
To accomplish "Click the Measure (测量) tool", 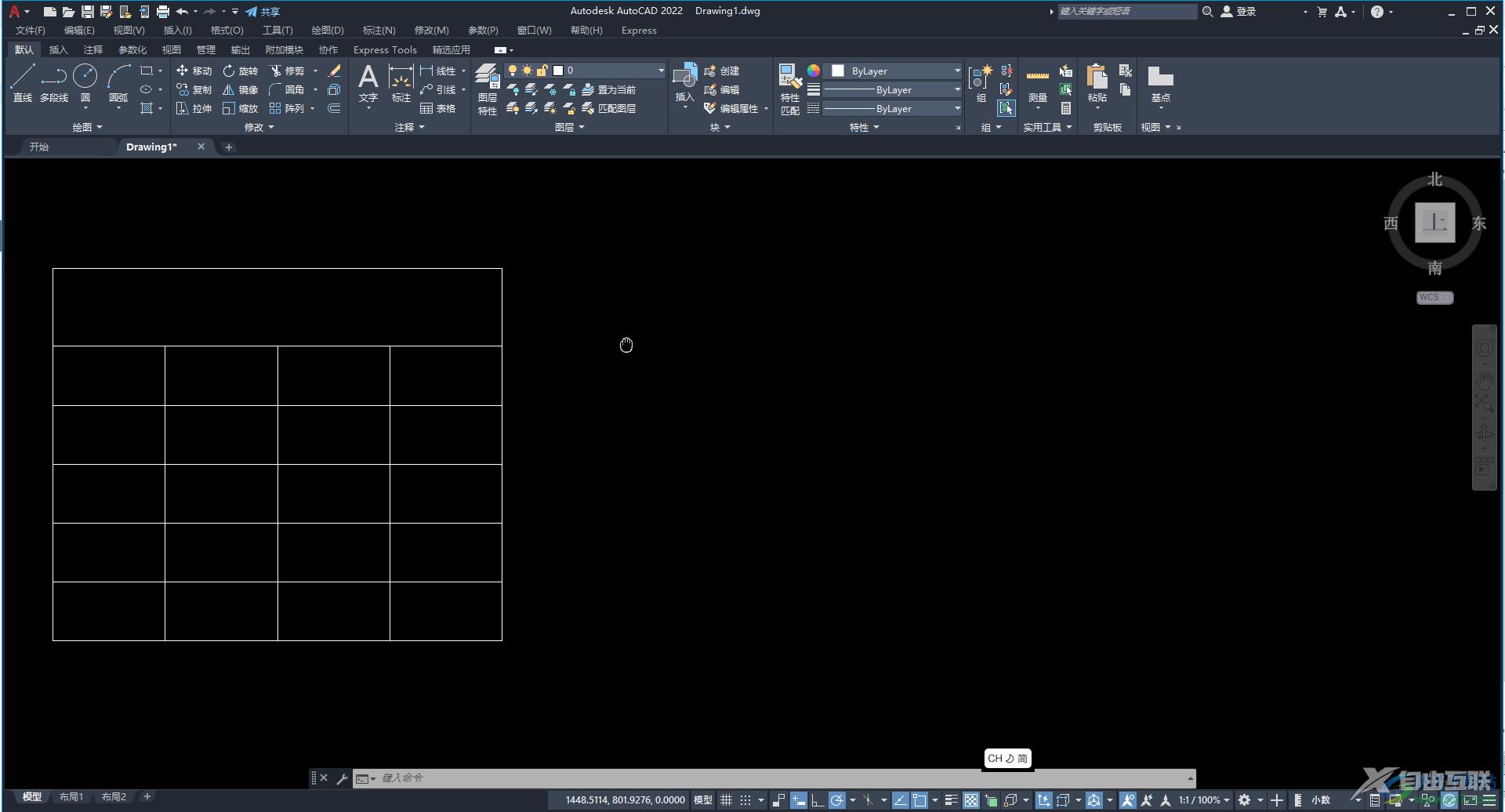I will coord(1037,83).
